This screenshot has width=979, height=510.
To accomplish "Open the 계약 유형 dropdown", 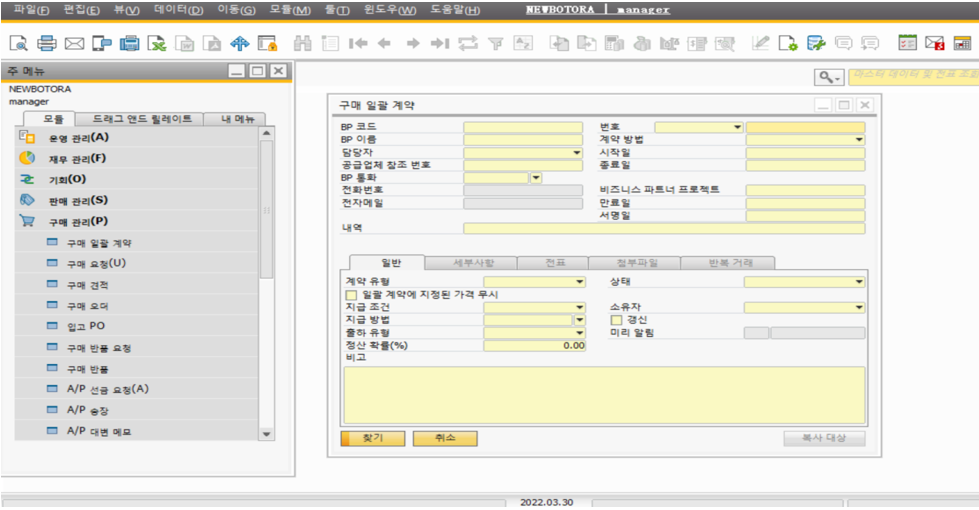I will (x=579, y=282).
